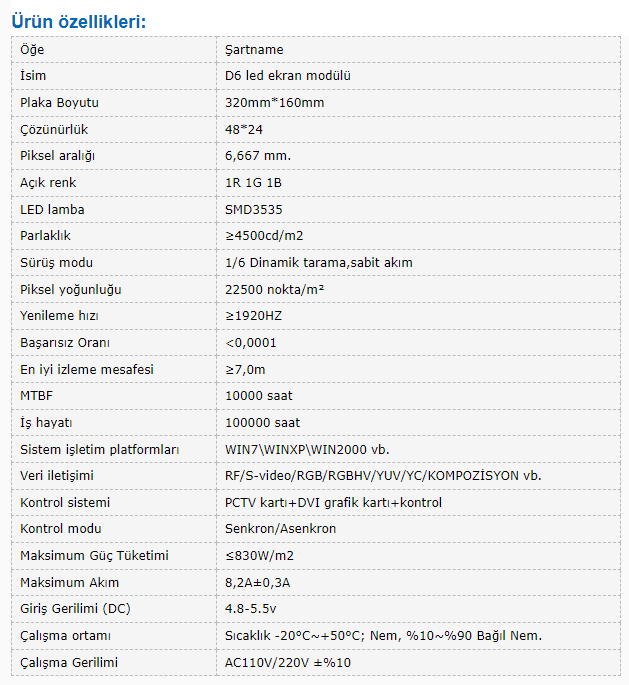Image resolution: width=629 pixels, height=685 pixels.
Task: Select the 'Plaka Boyutu' row label
Action: 59,103
